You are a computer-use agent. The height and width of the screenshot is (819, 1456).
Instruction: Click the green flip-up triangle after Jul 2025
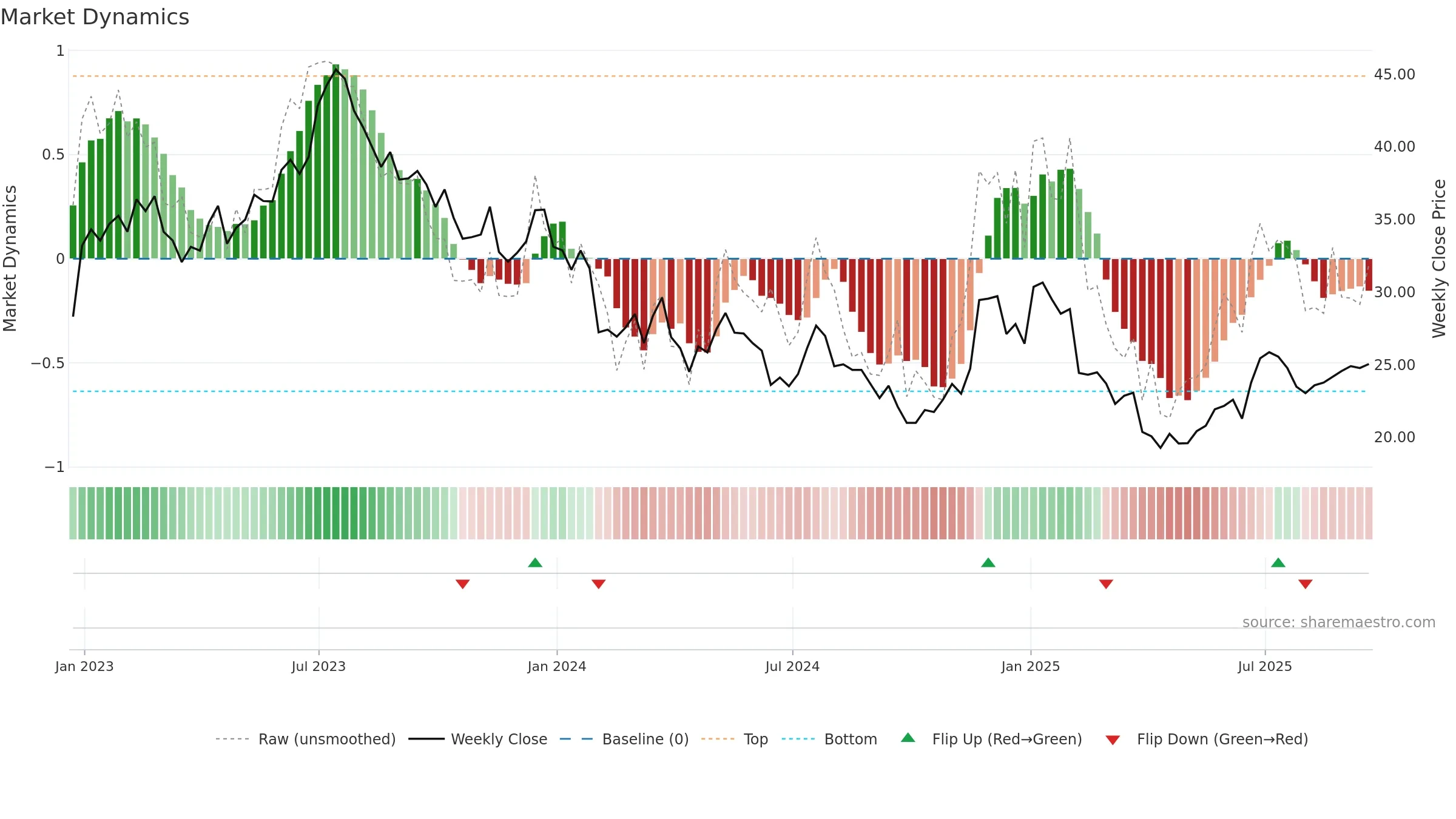pos(1278,562)
